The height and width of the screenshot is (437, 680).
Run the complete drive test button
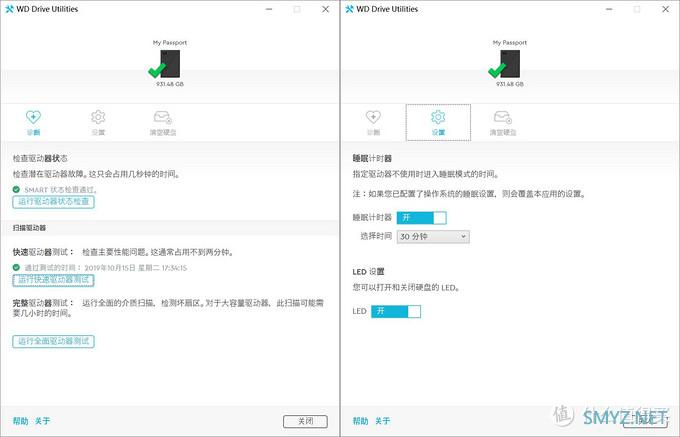[x=53, y=341]
